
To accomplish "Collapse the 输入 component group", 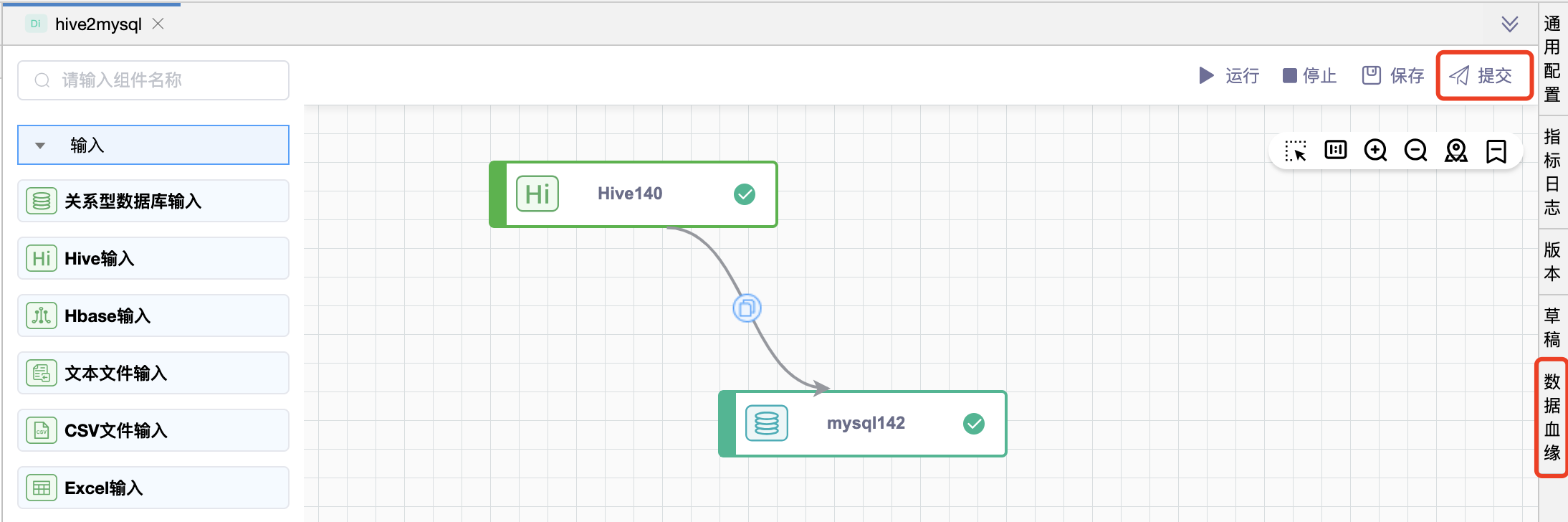I will 41,146.
